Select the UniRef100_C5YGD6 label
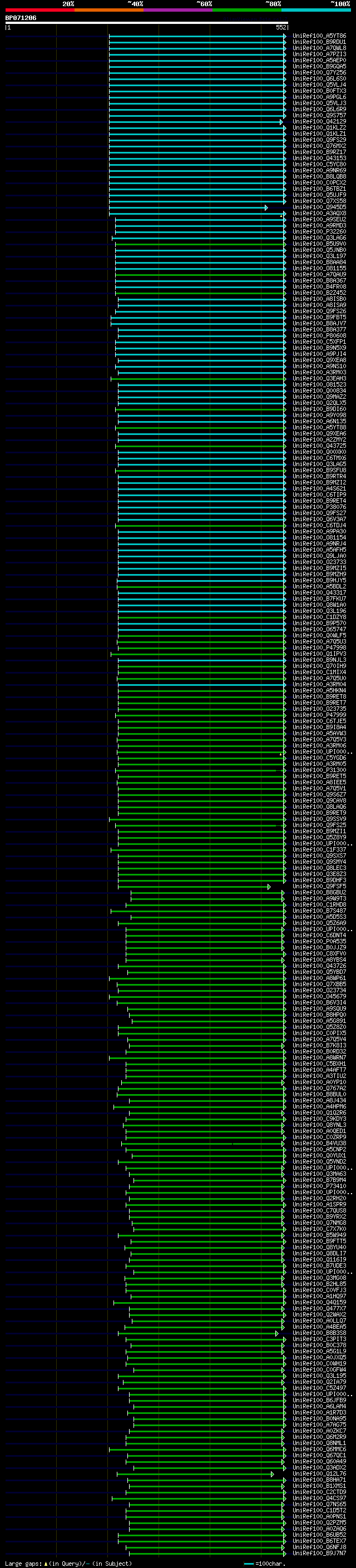Image resolution: width=356 pixels, height=1568 pixels. (x=319, y=758)
